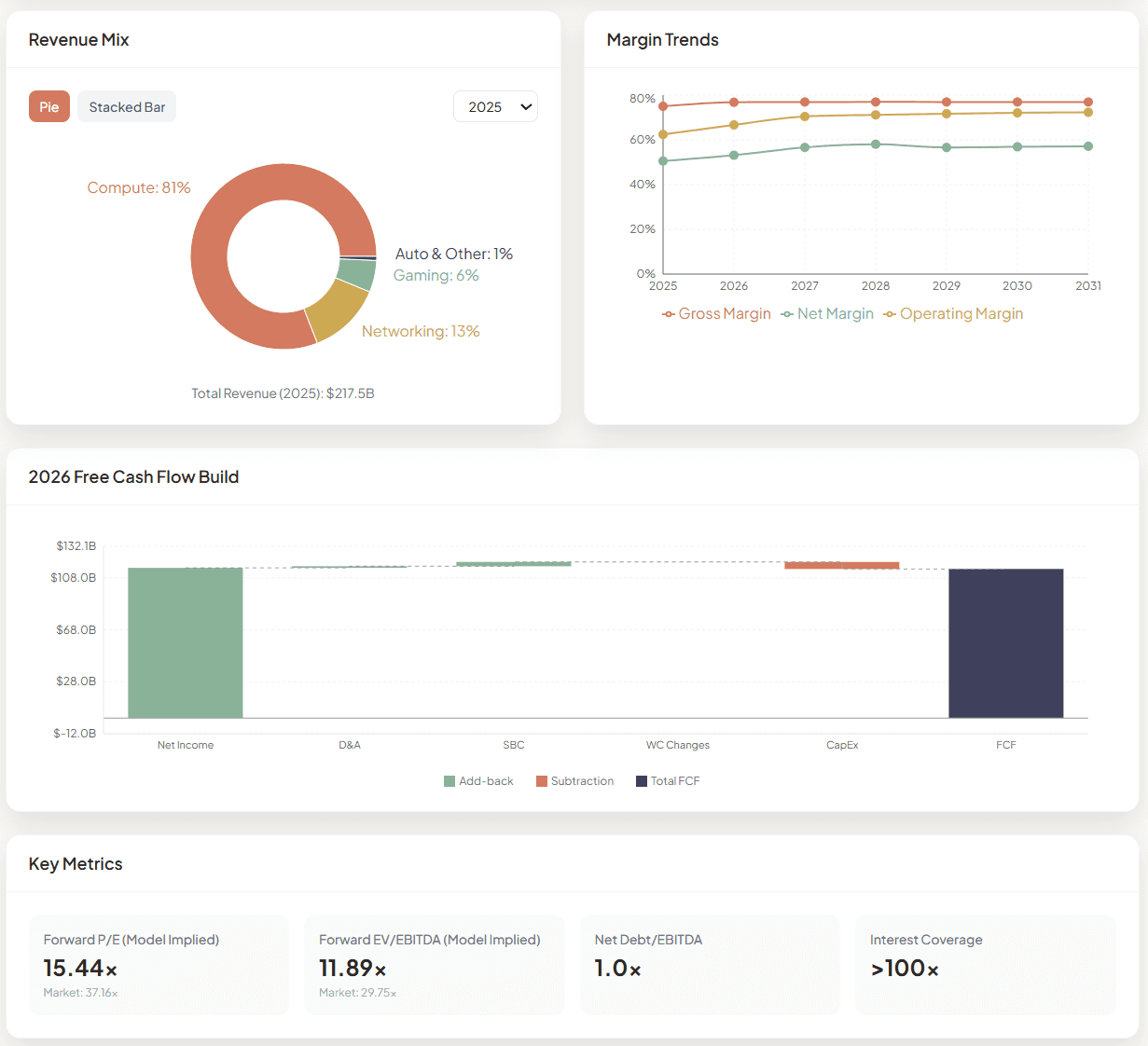Switch to Stacked Bar view

pos(126,106)
